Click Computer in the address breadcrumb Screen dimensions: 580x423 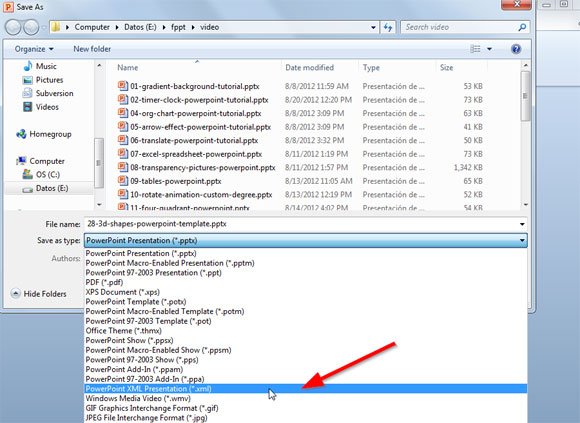pos(92,27)
